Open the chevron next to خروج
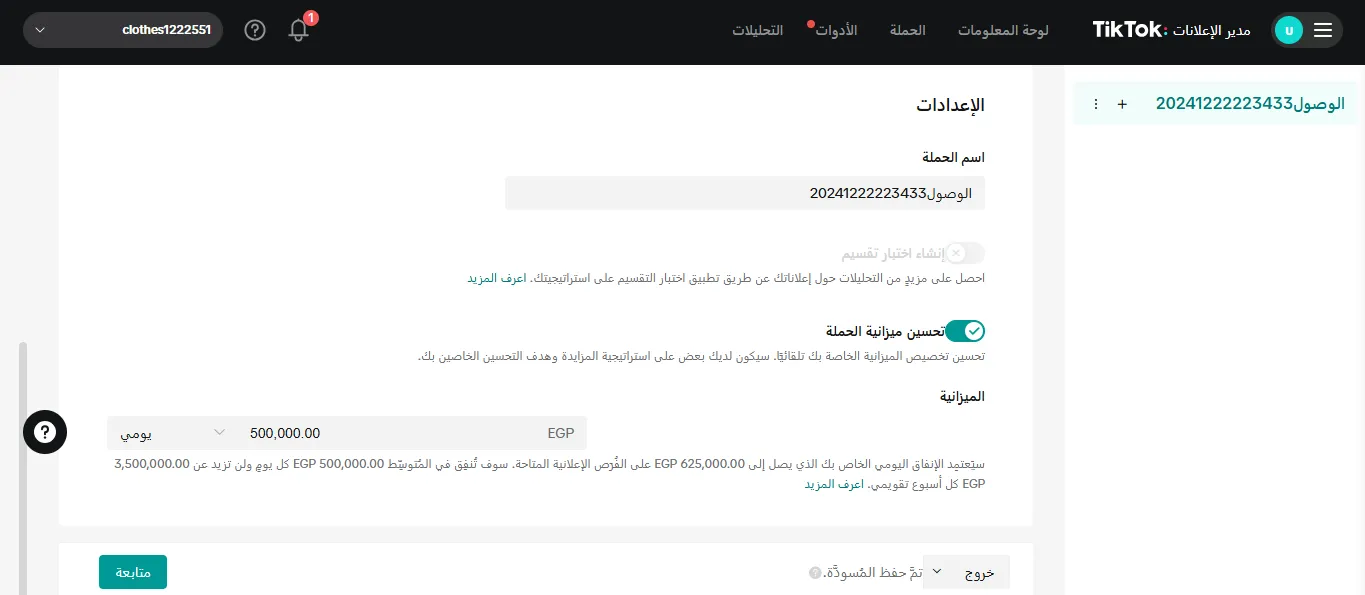The height and width of the screenshot is (595, 1365). 937,571
